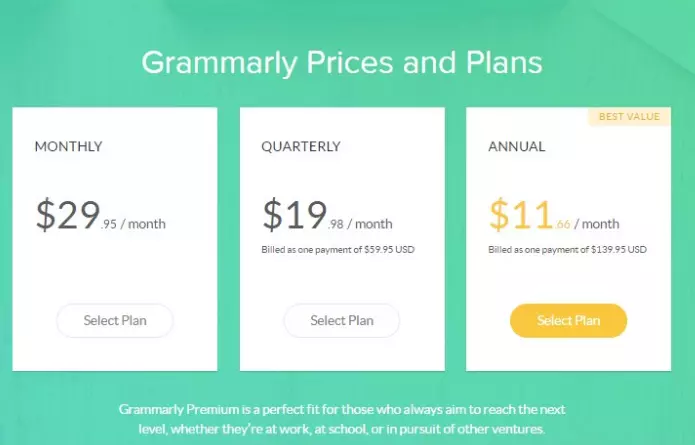Click the yellow $11.66 / month price
Viewport: 695px width, 445px height.
point(554,215)
